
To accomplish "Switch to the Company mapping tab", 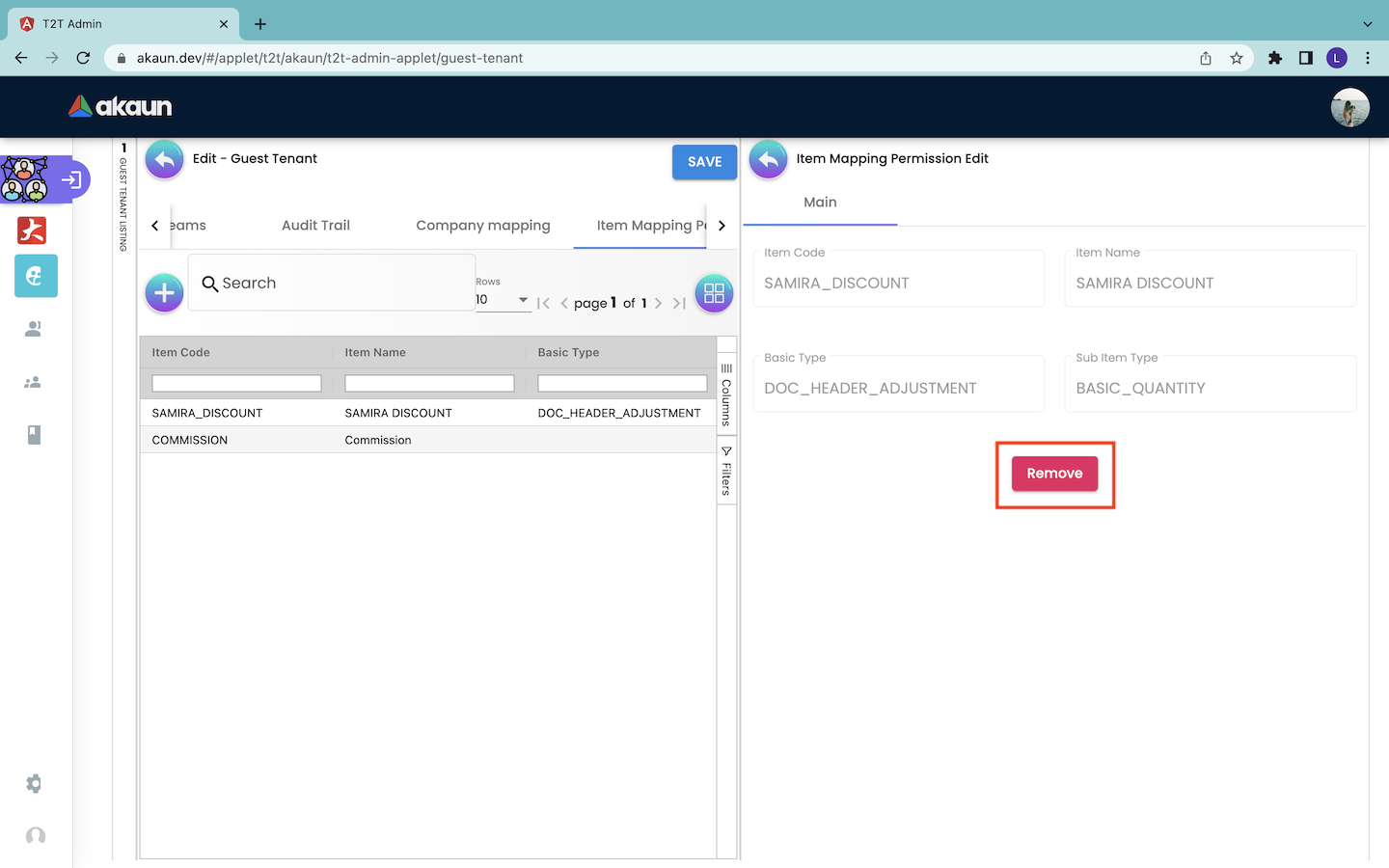I will [482, 226].
